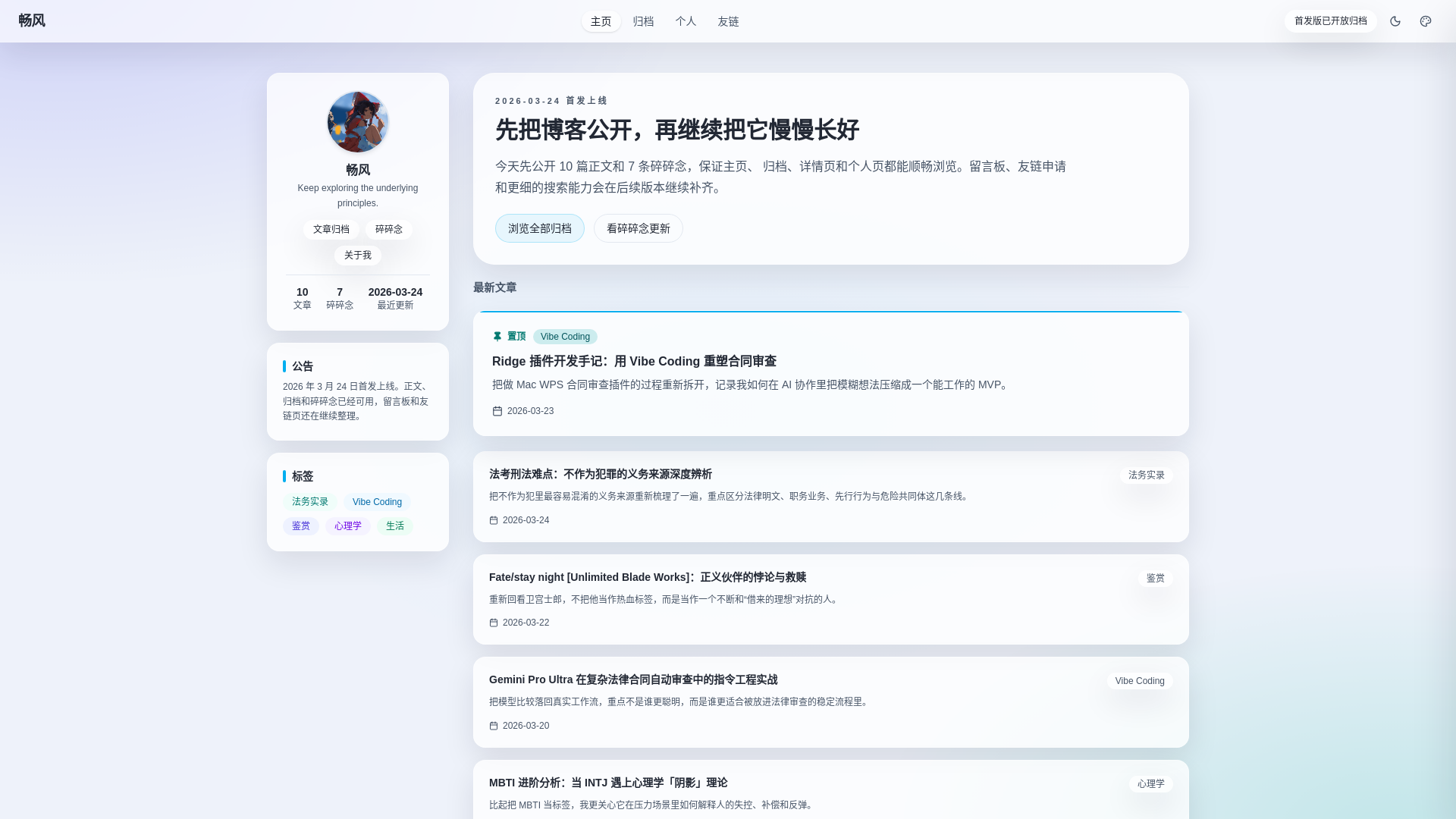Click the pinned post pushpin icon
Image resolution: width=1456 pixels, height=819 pixels.
coord(497,337)
